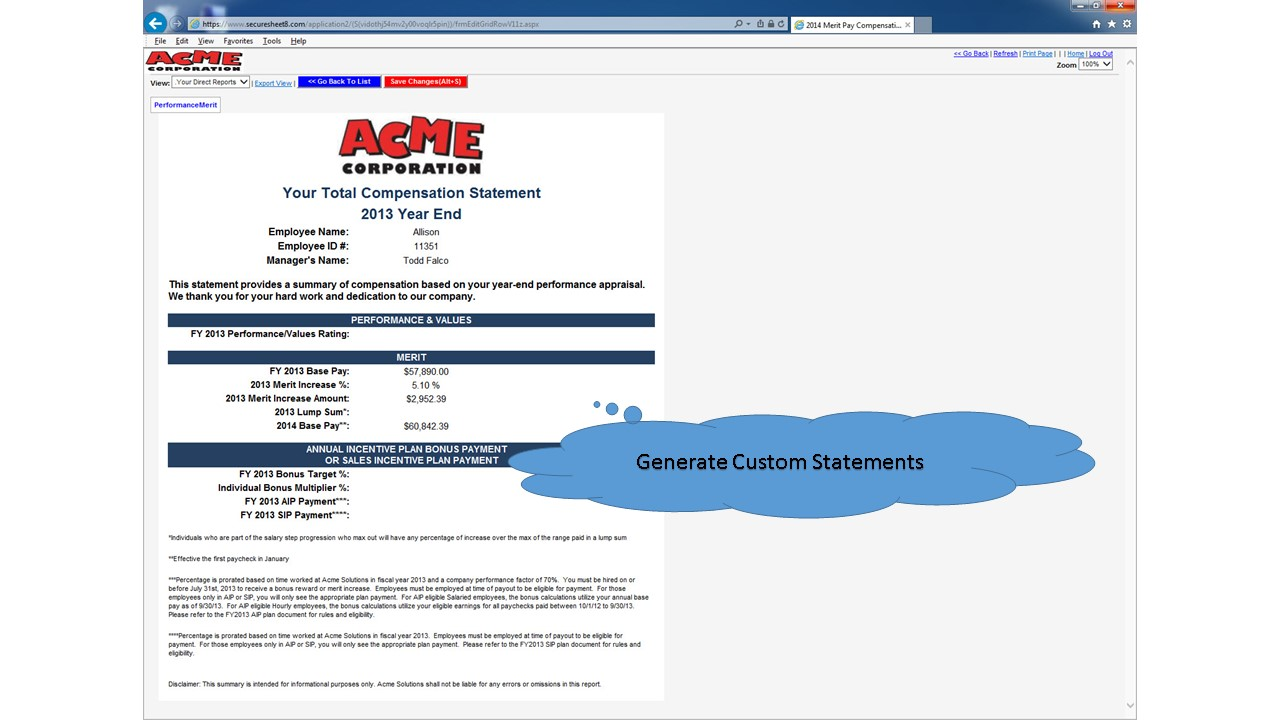The width and height of the screenshot is (1280, 720).
Task: Click the search magnifier in the address bar
Action: [x=738, y=24]
